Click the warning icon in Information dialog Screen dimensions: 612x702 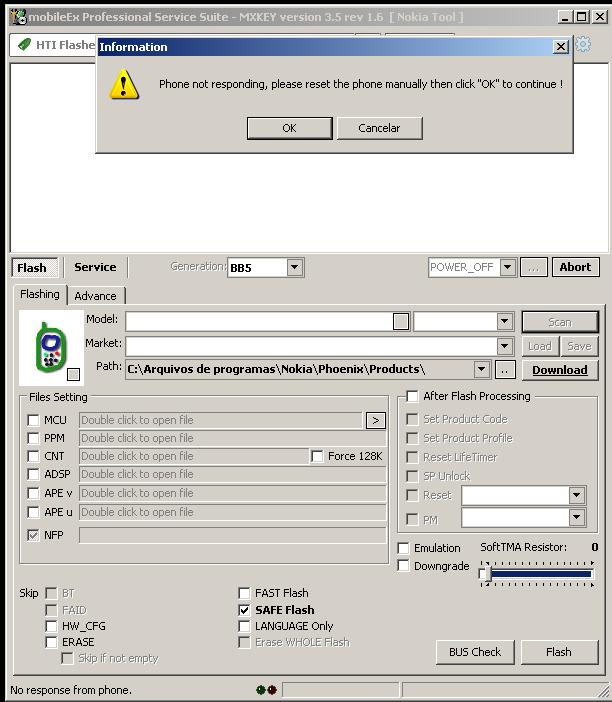click(124, 84)
